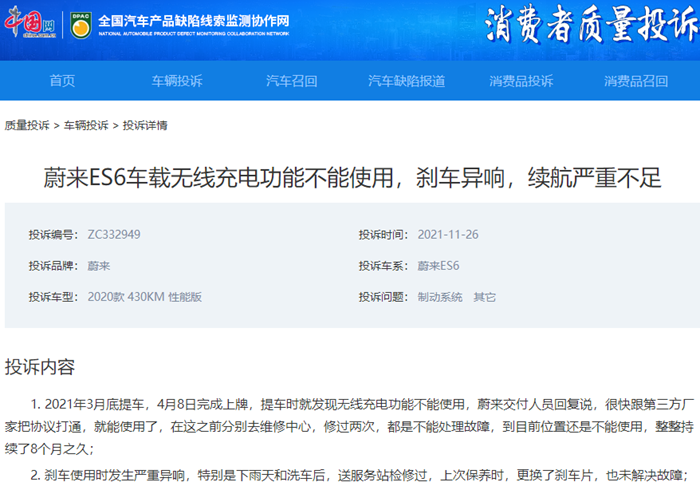Screen dimensions: 700x486
Task: Click the 制动系统 complaint issue tag
Action: [x=440, y=297]
